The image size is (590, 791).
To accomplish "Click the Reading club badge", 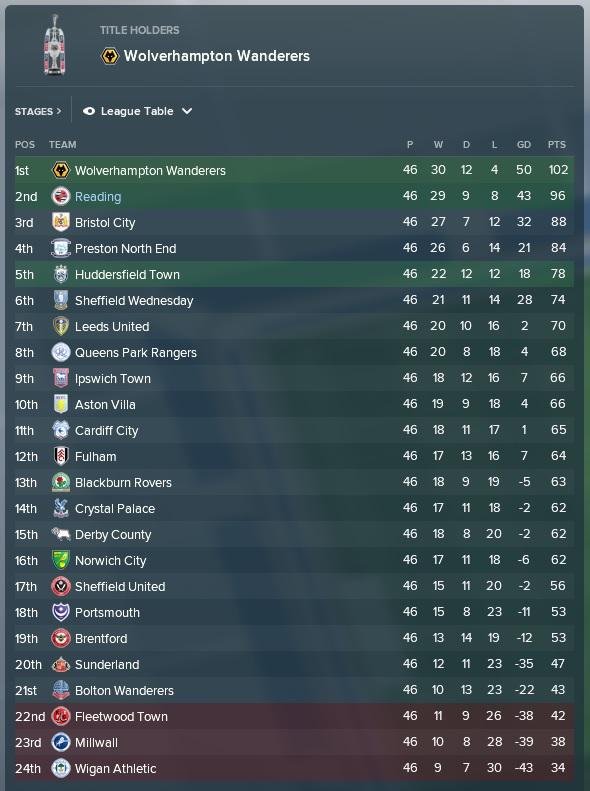I will click(61, 196).
